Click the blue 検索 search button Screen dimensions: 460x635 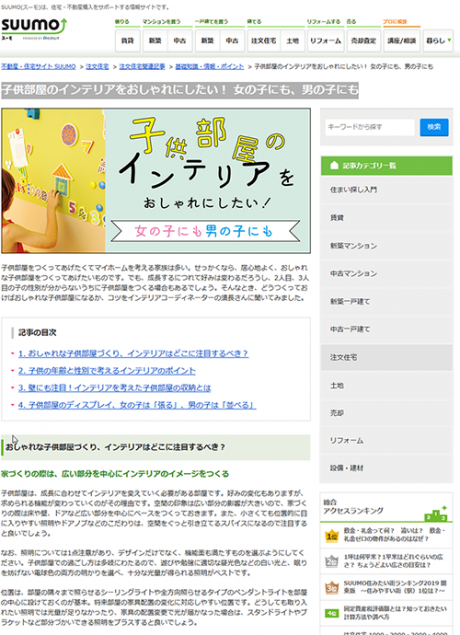pyautogui.click(x=434, y=127)
